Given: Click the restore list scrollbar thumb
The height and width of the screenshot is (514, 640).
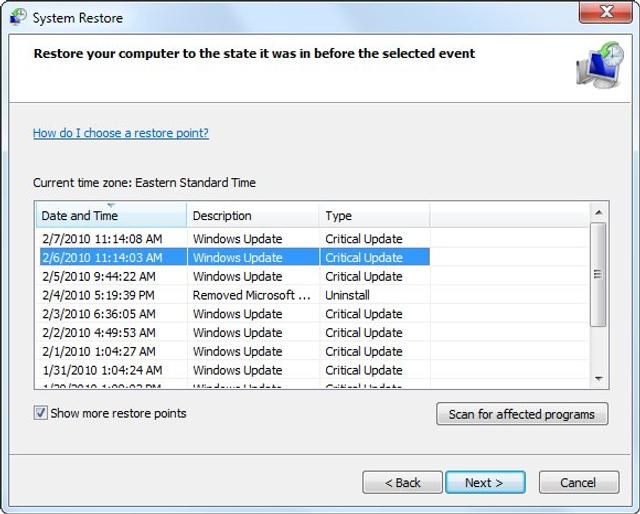Looking at the screenshot, I should (598, 274).
